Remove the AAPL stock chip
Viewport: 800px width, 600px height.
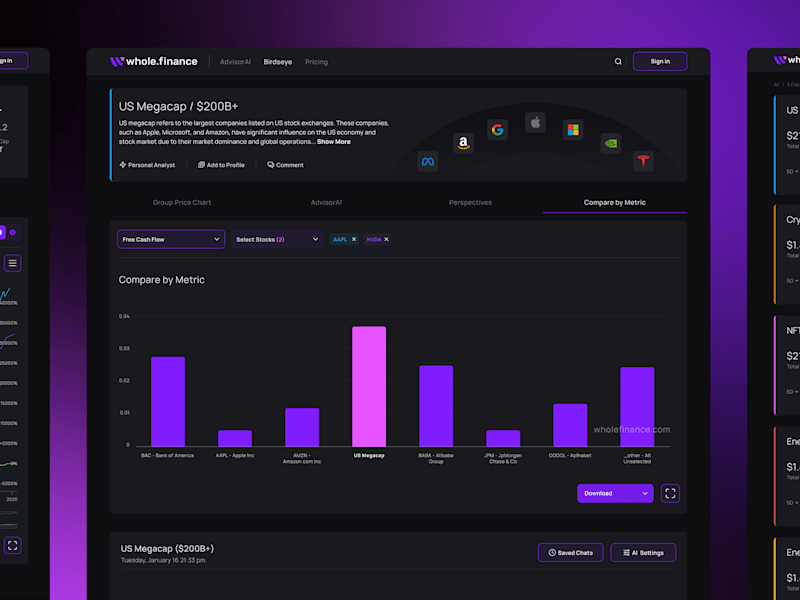click(x=354, y=239)
